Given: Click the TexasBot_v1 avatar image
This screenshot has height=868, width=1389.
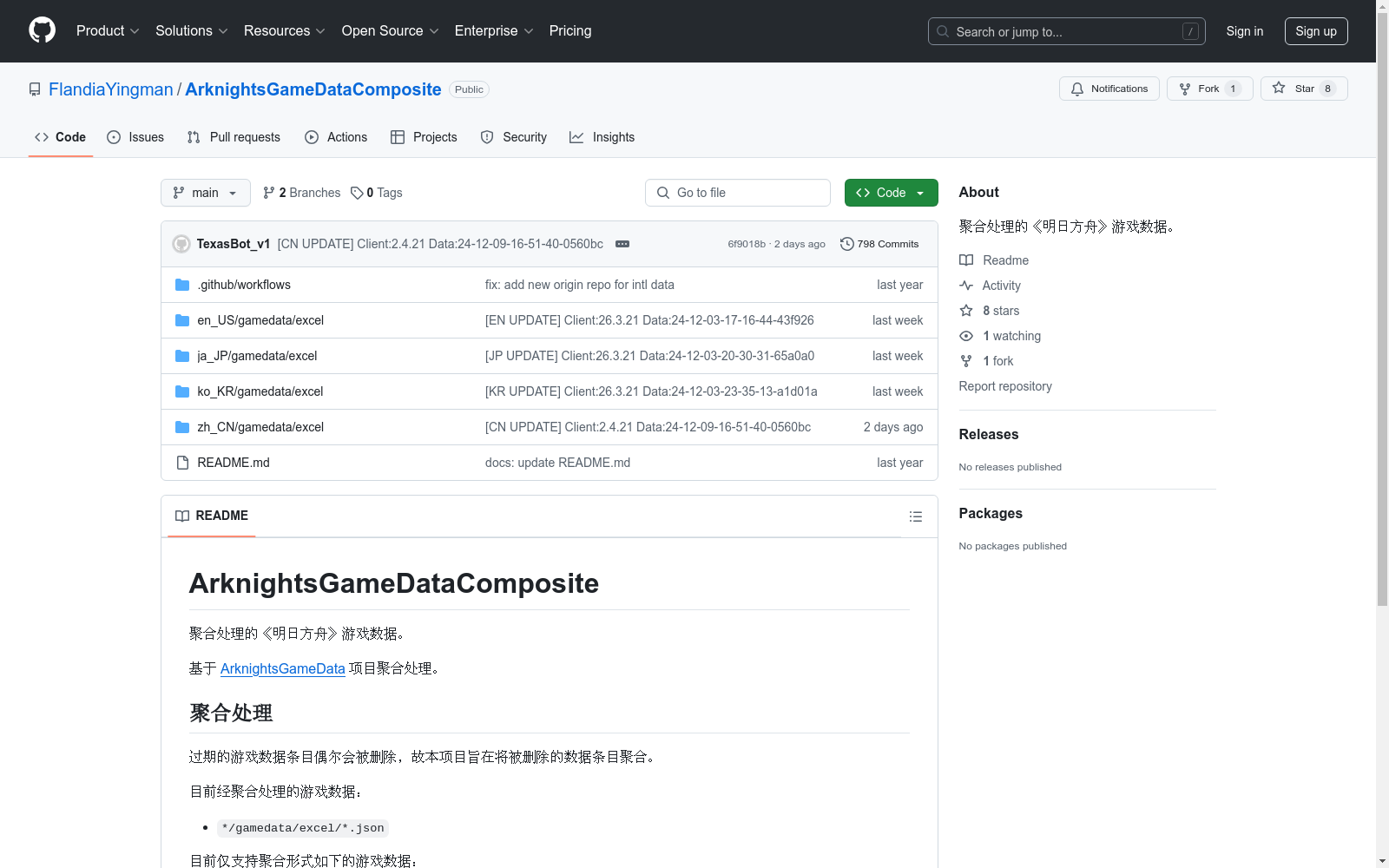Looking at the screenshot, I should [181, 244].
